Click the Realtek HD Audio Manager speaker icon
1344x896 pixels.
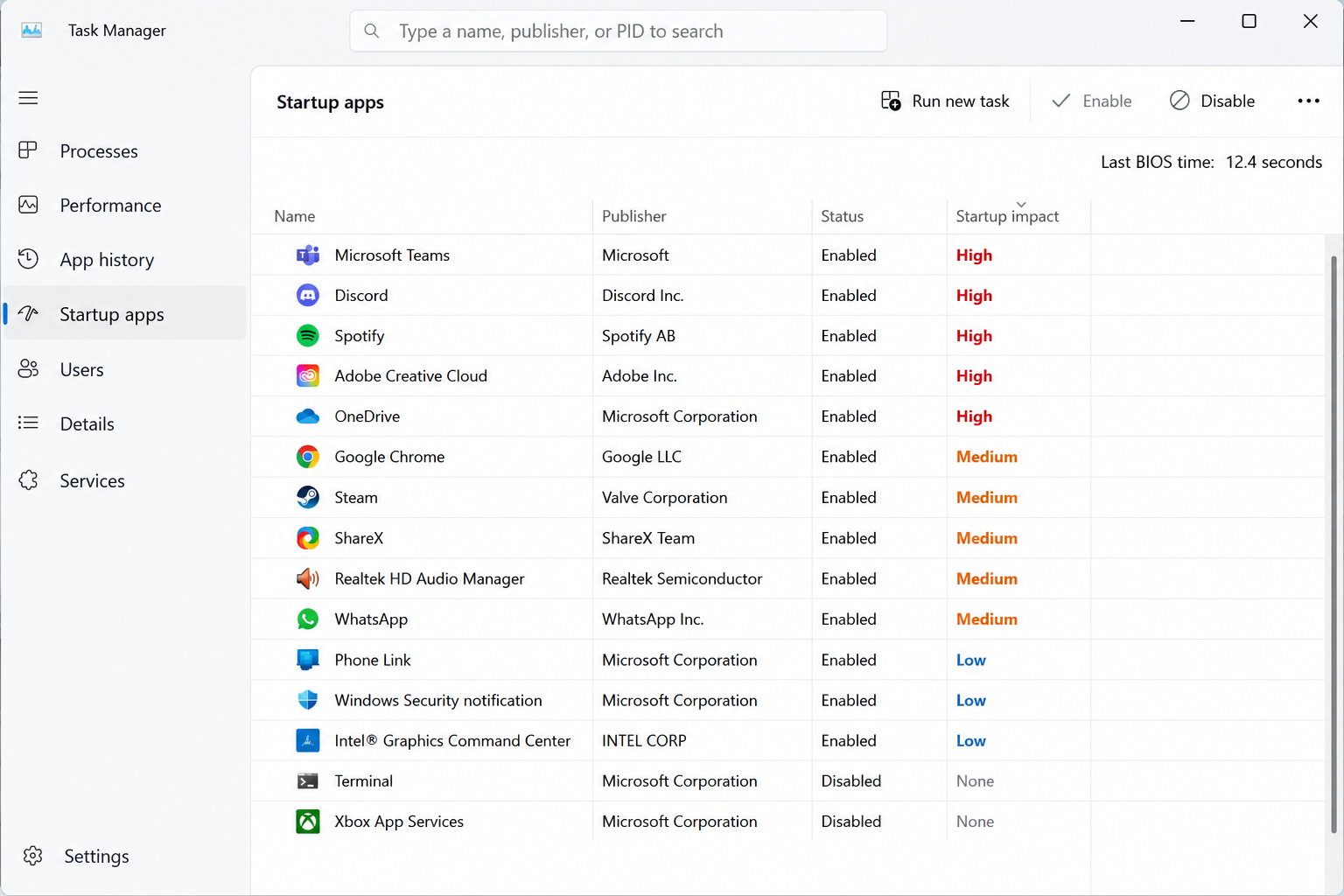[x=308, y=578]
